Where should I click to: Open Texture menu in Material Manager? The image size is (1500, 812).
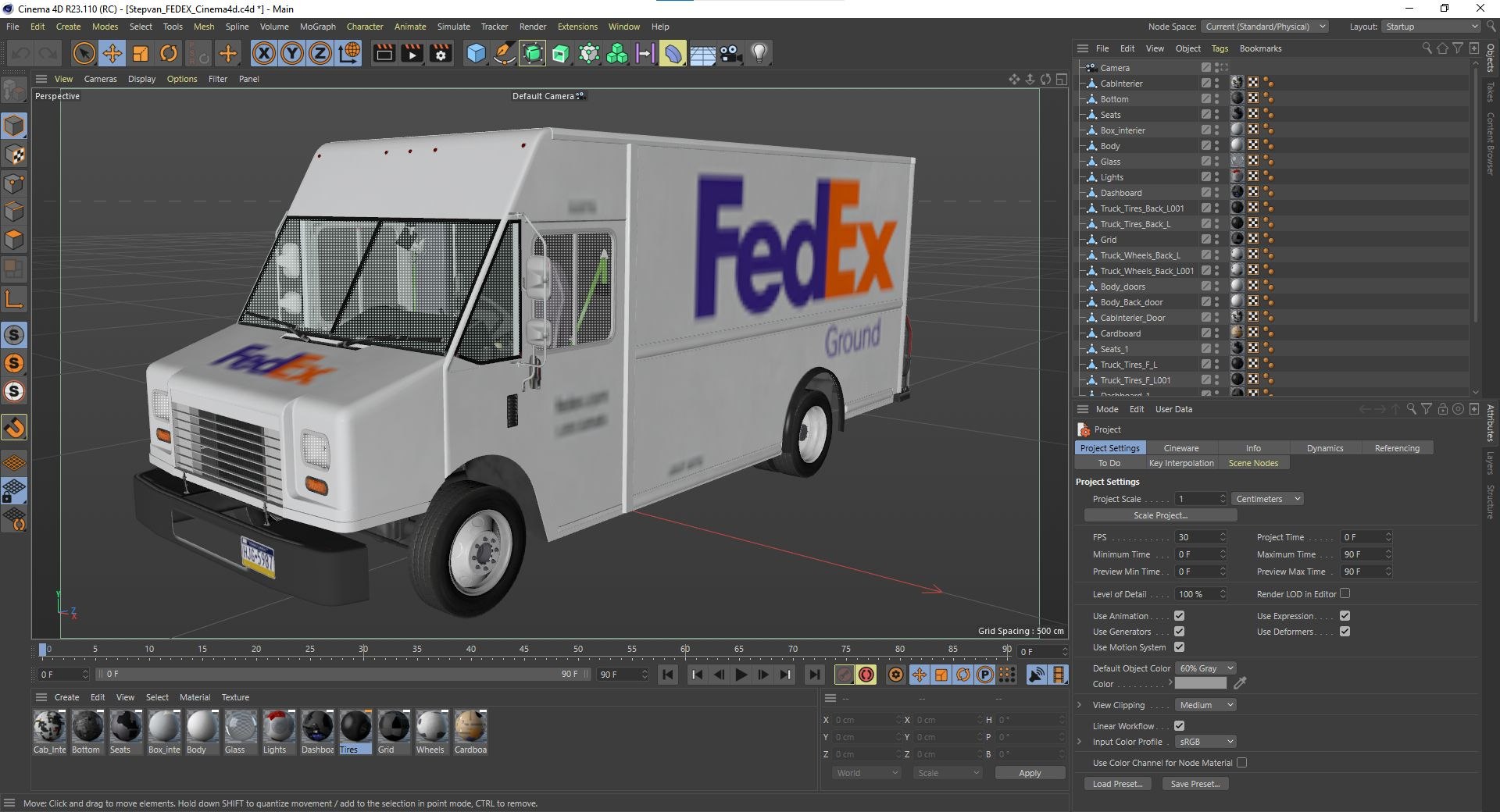click(x=235, y=697)
